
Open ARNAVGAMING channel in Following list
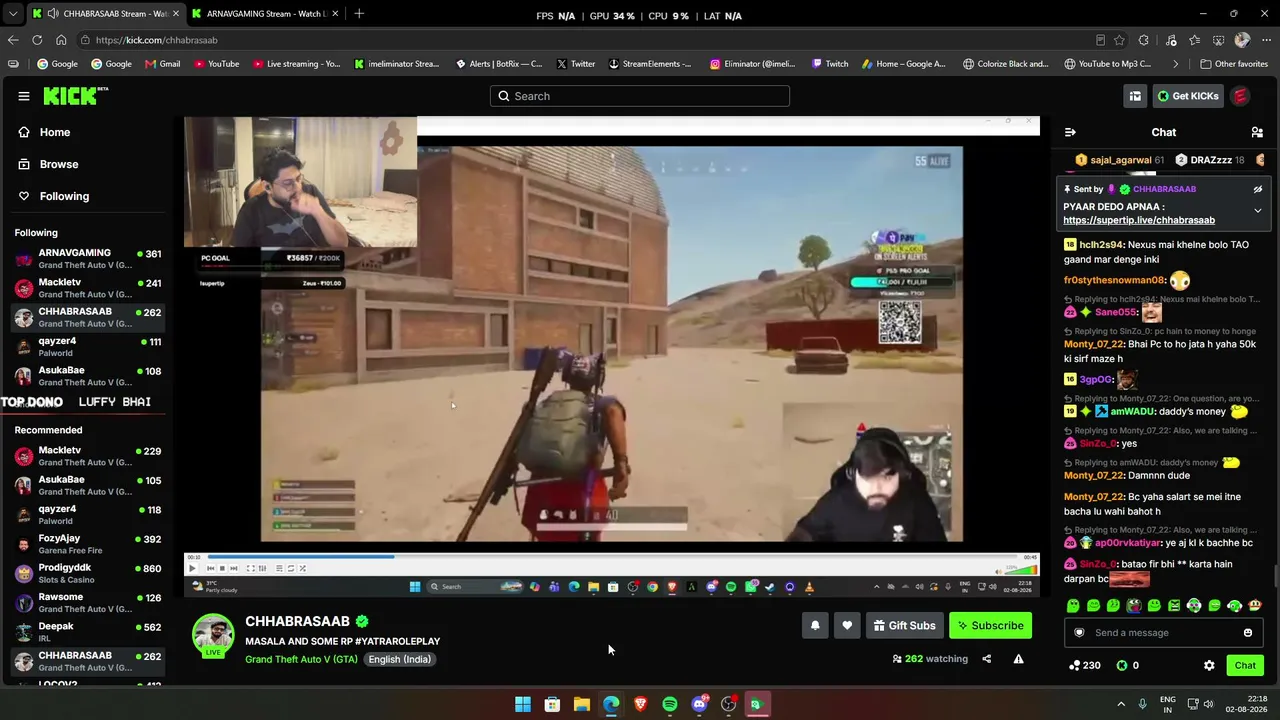[87, 259]
